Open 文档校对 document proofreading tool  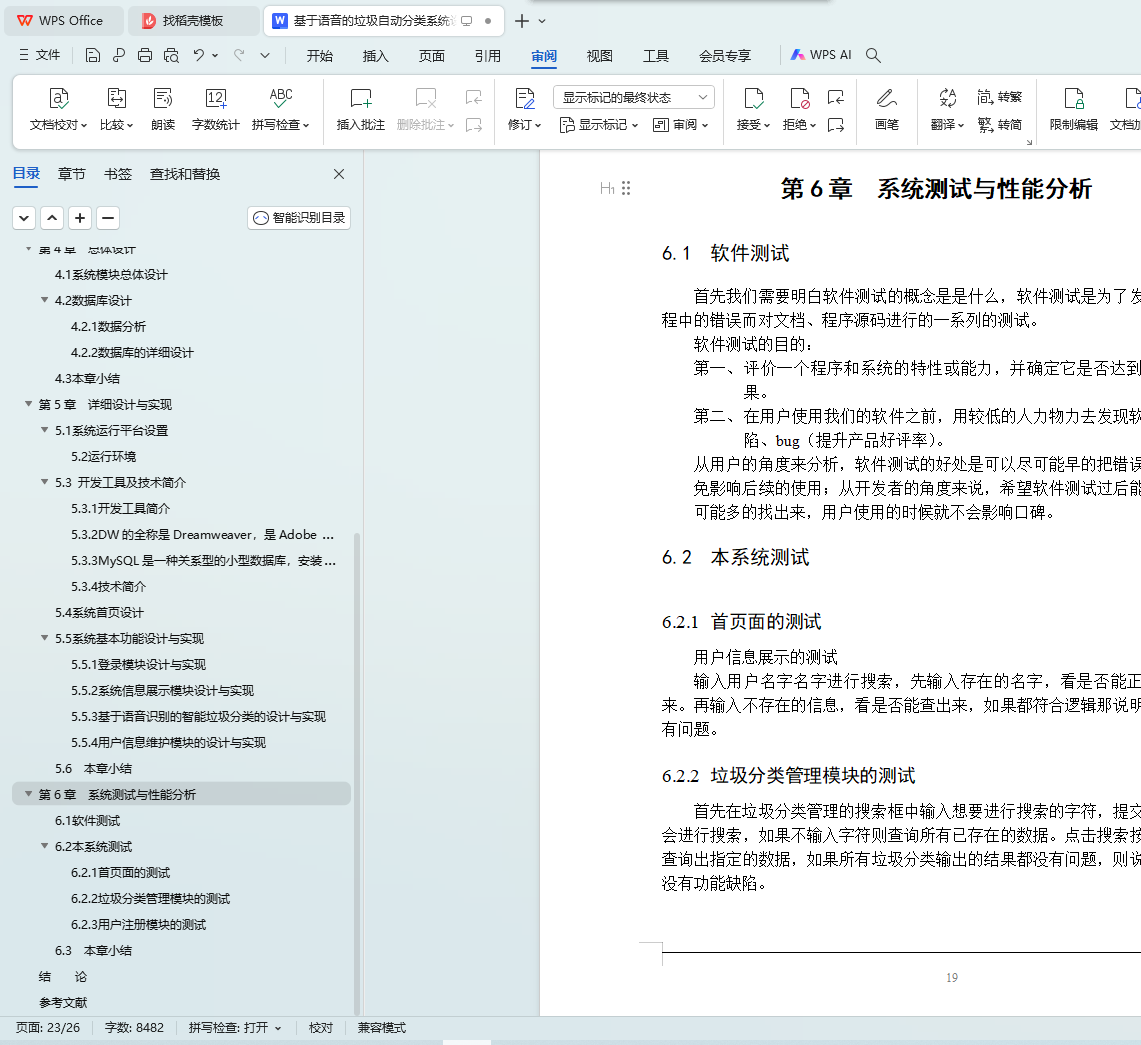[x=58, y=109]
